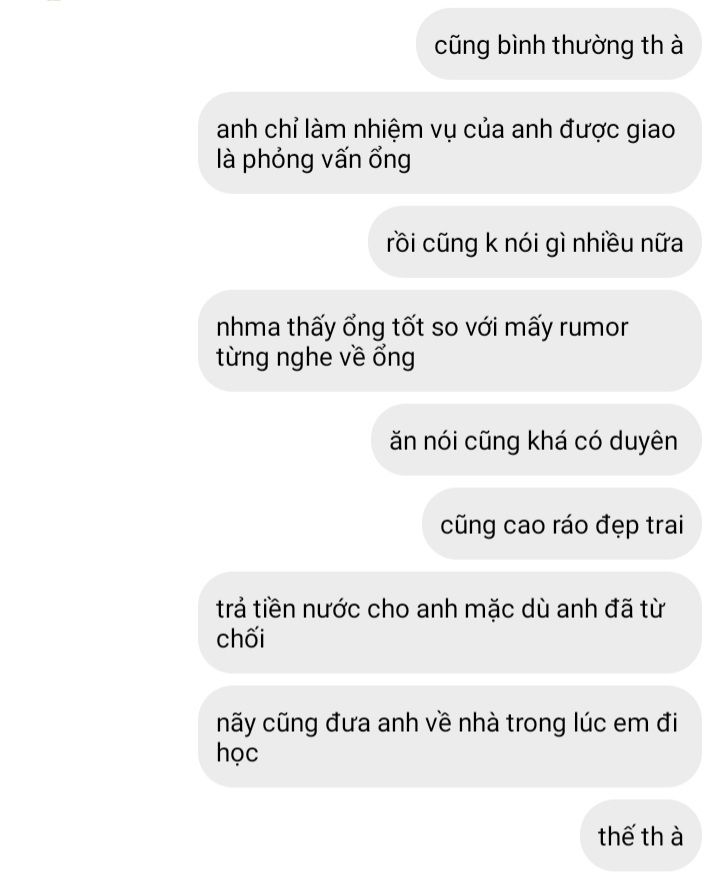Click the last bubble 'thế th à'
720x880 pixels.
click(x=641, y=836)
